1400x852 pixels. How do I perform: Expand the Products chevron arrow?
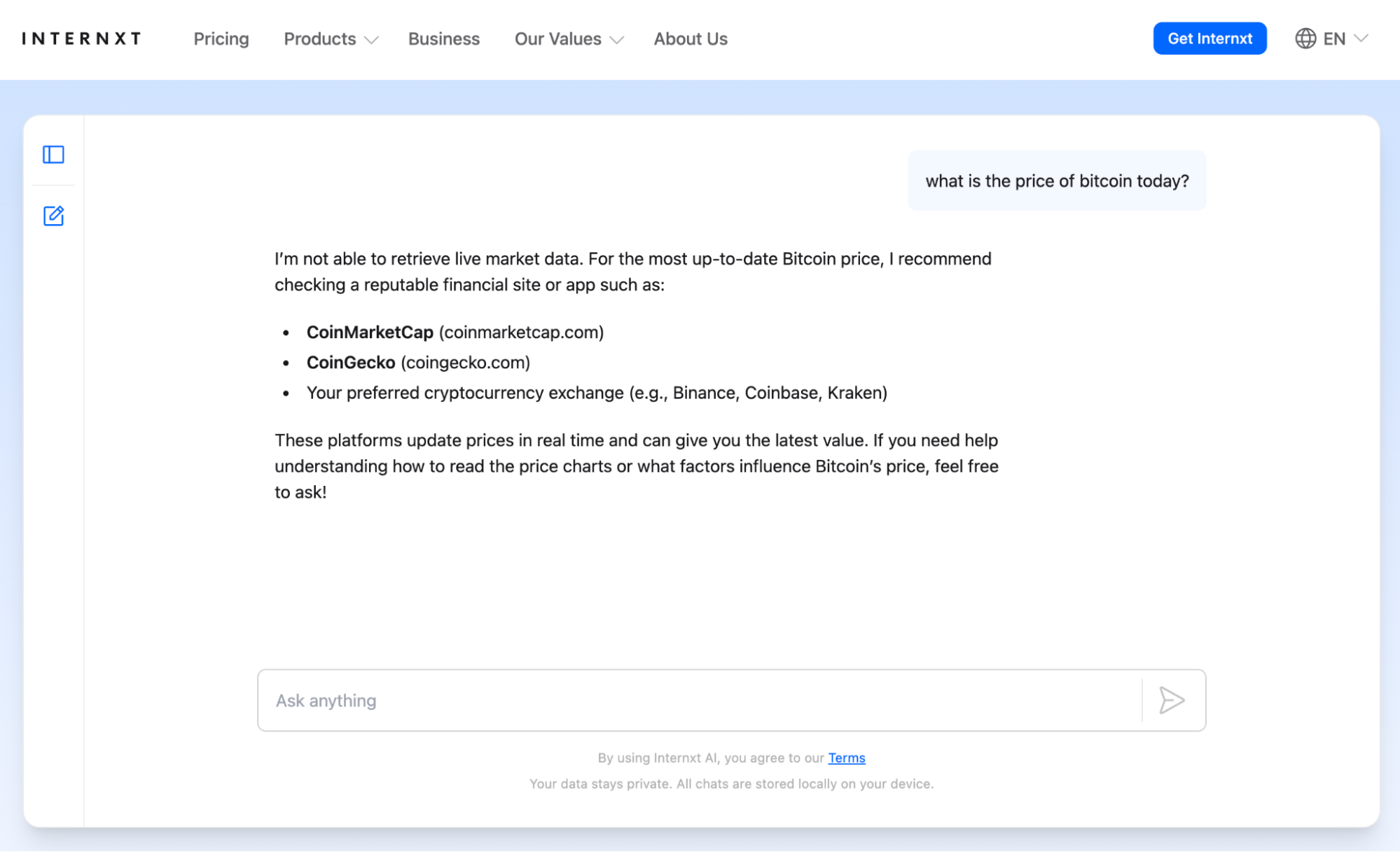point(372,40)
